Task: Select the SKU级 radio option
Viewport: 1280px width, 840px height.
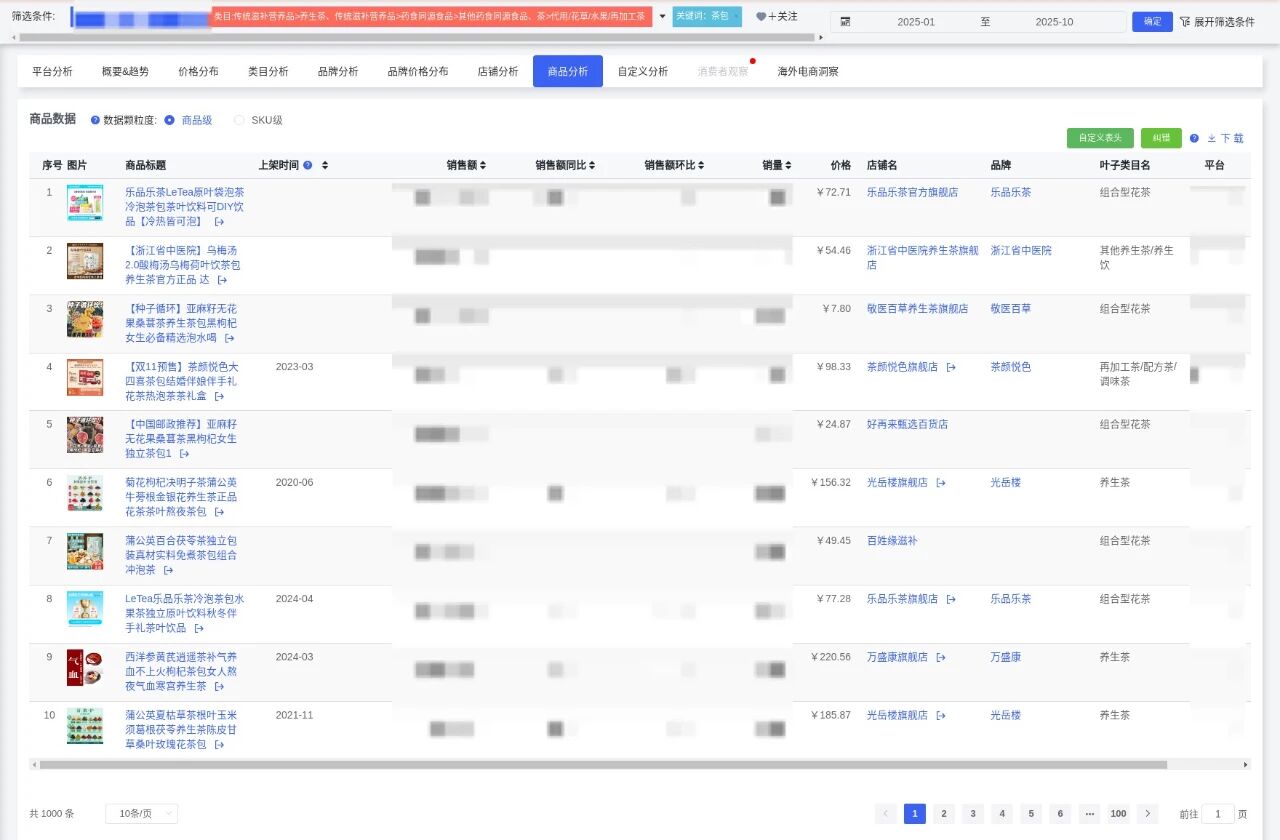Action: pos(239,120)
